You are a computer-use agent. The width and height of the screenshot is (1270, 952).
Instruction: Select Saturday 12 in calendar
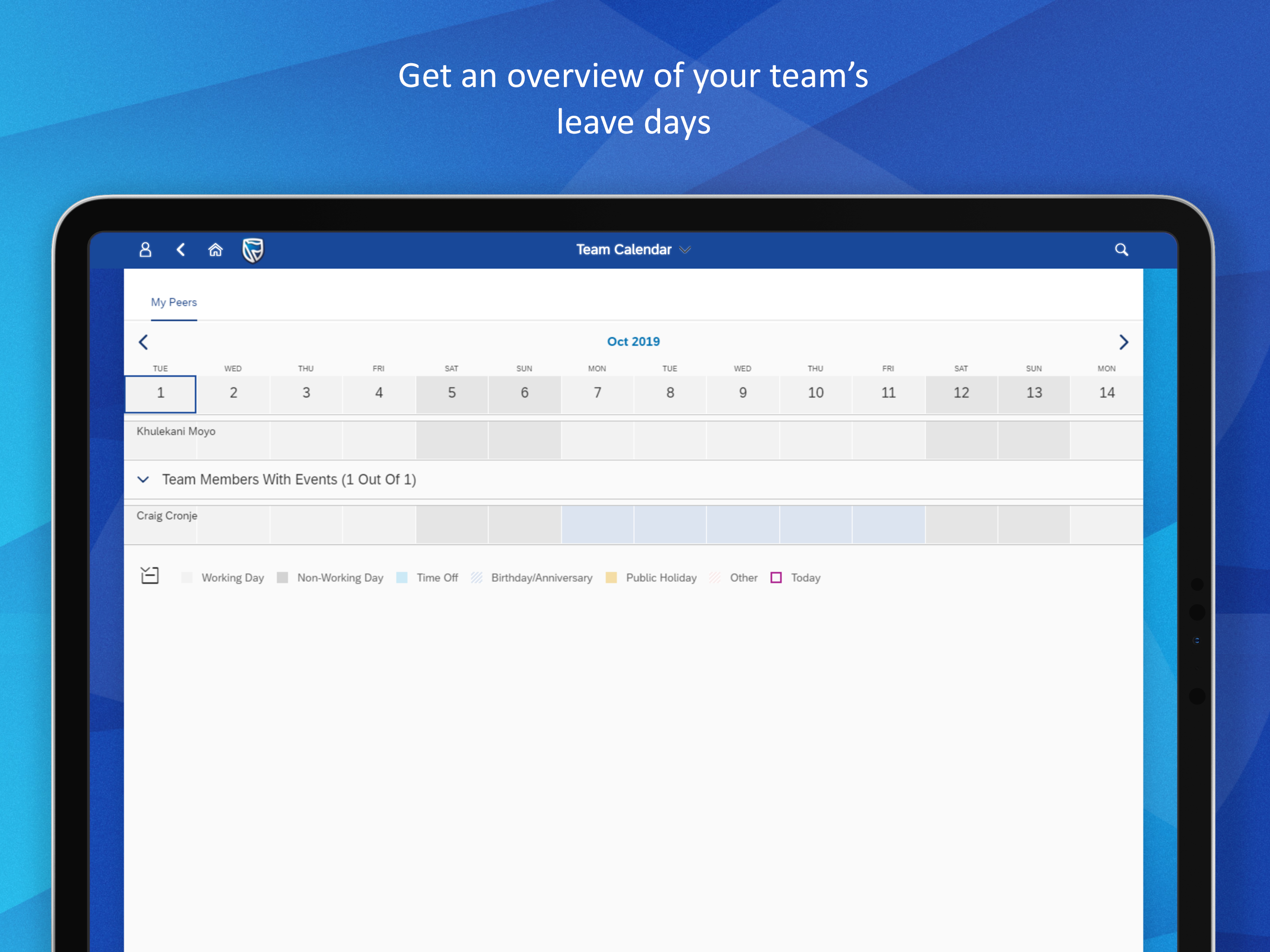pos(961,394)
